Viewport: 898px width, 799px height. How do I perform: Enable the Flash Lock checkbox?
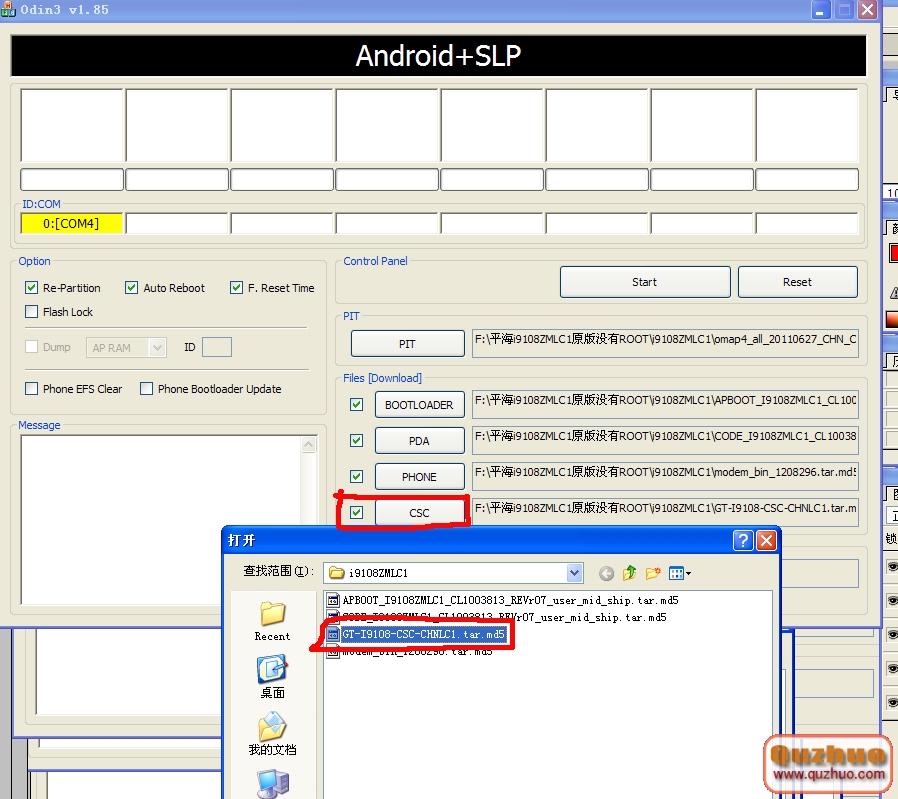pos(31,312)
